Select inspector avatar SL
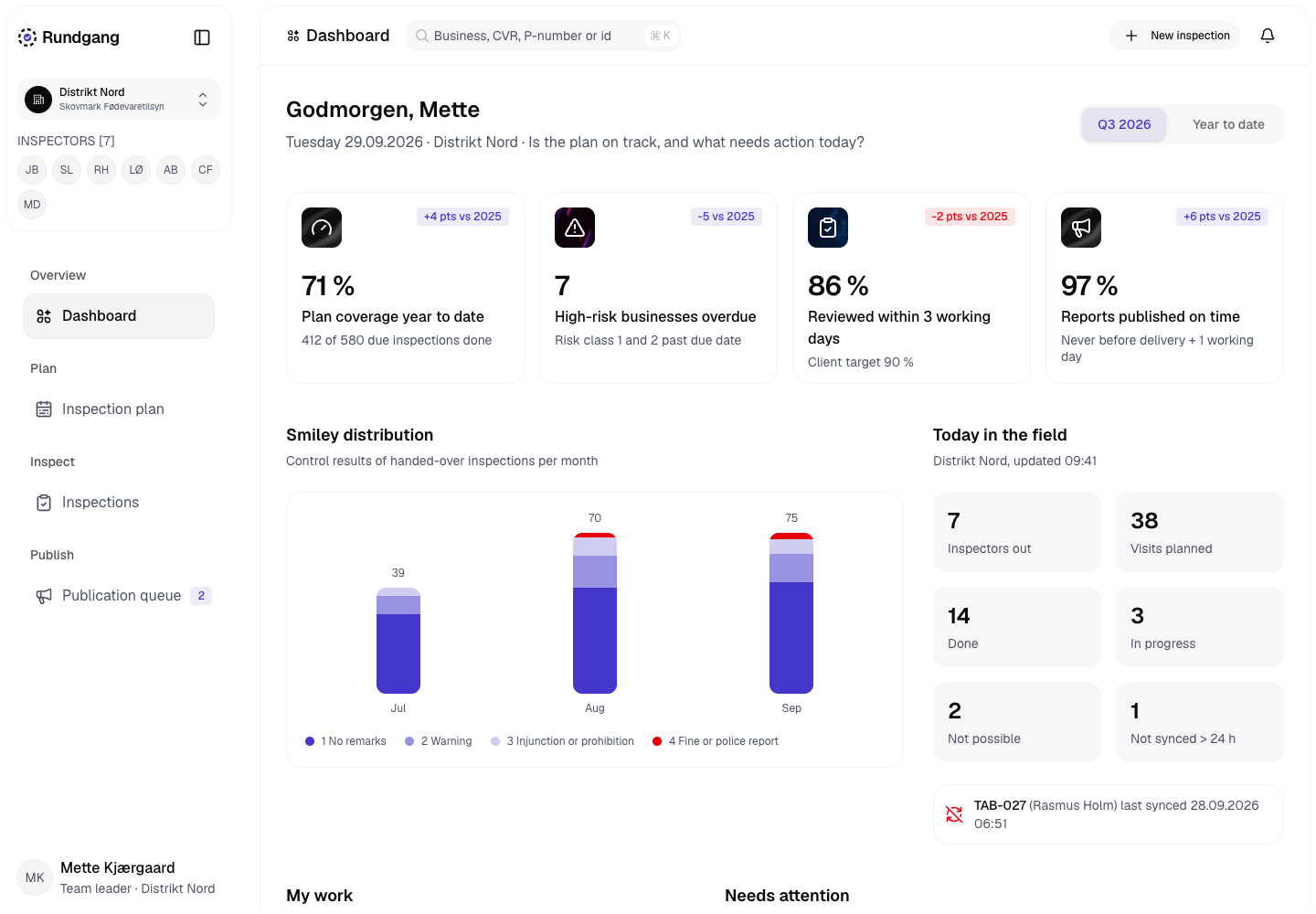The image size is (1316, 914). [67, 170]
